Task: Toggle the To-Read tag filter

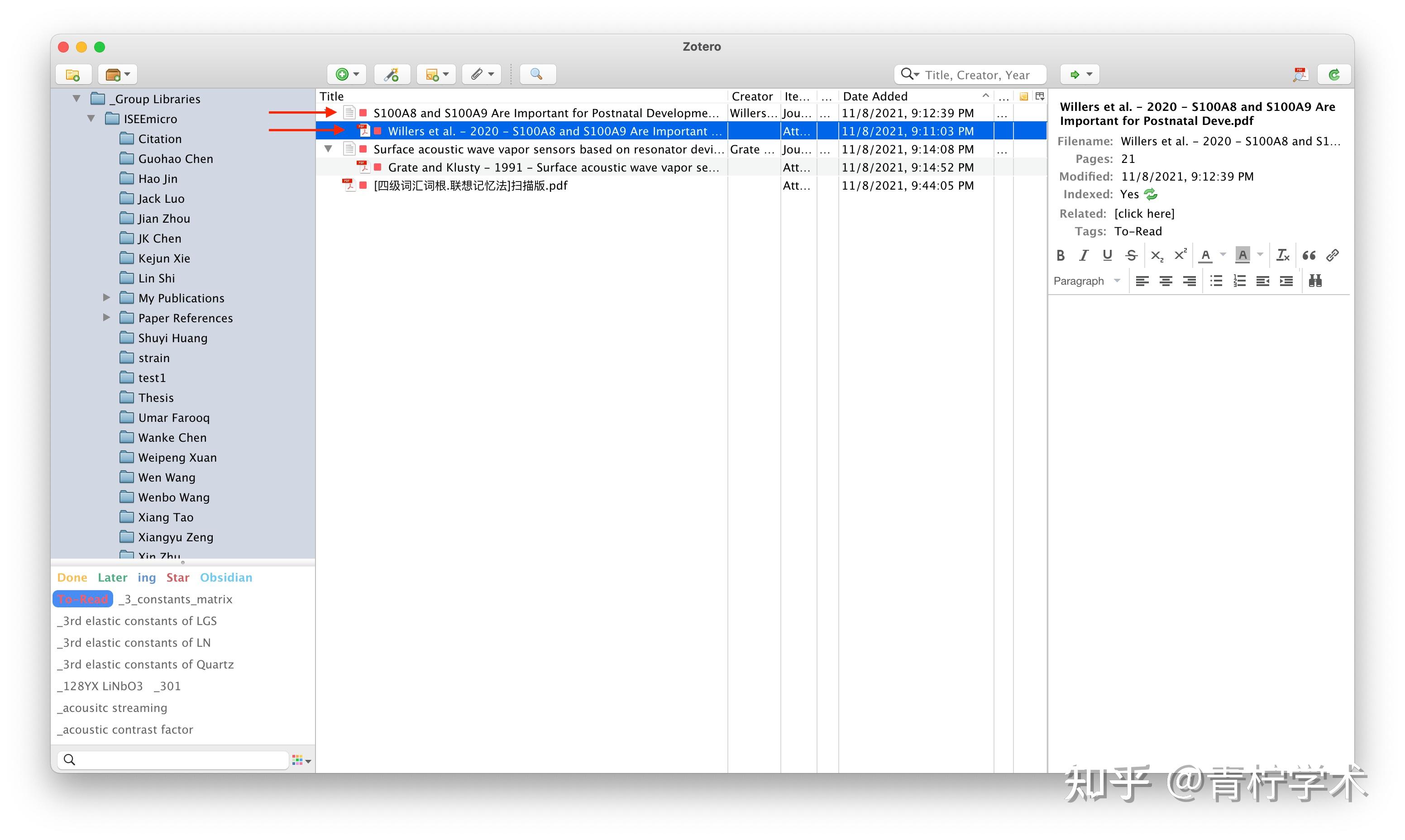Action: pyautogui.click(x=83, y=599)
